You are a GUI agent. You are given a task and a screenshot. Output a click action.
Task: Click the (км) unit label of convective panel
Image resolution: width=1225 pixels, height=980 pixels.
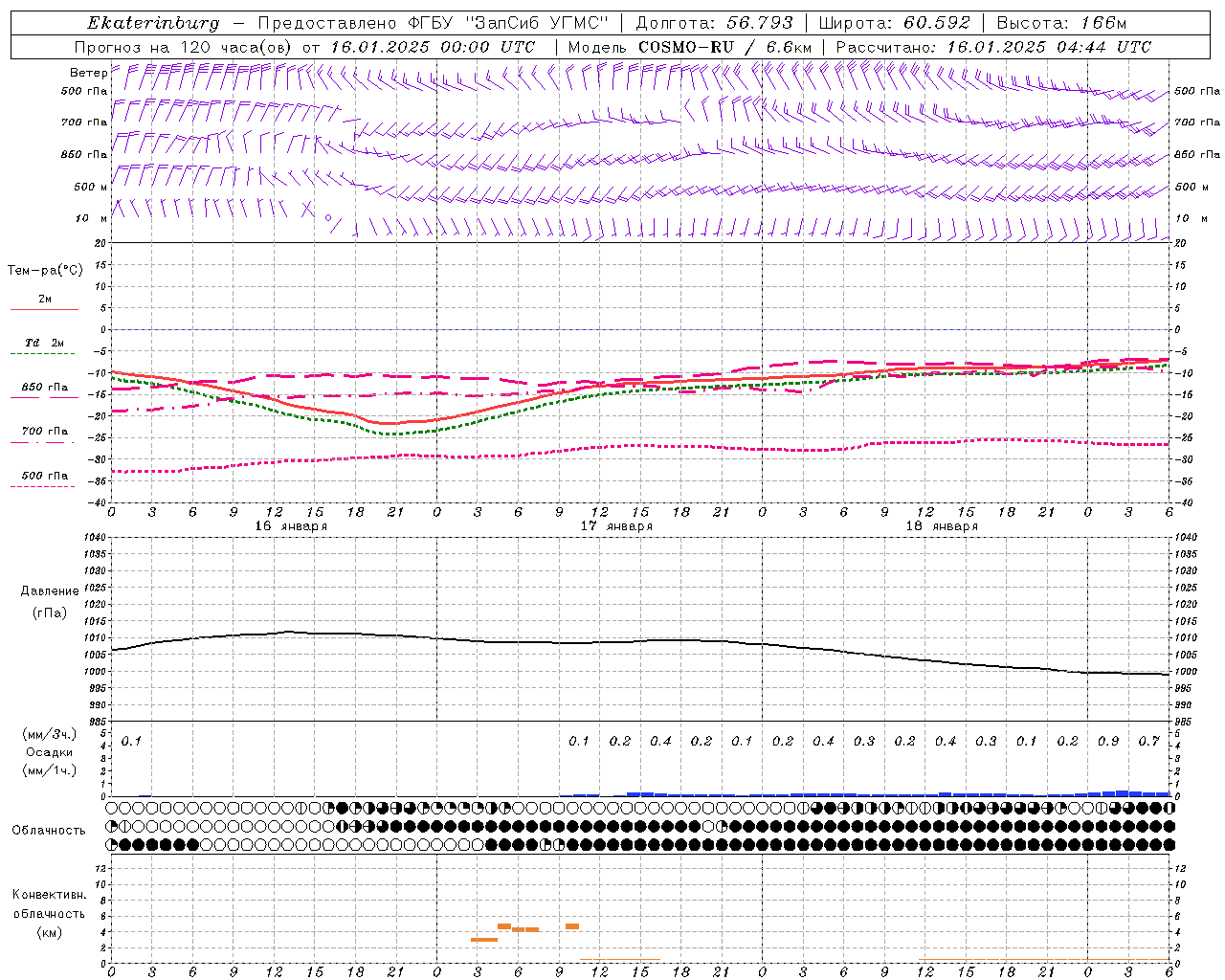tap(49, 932)
